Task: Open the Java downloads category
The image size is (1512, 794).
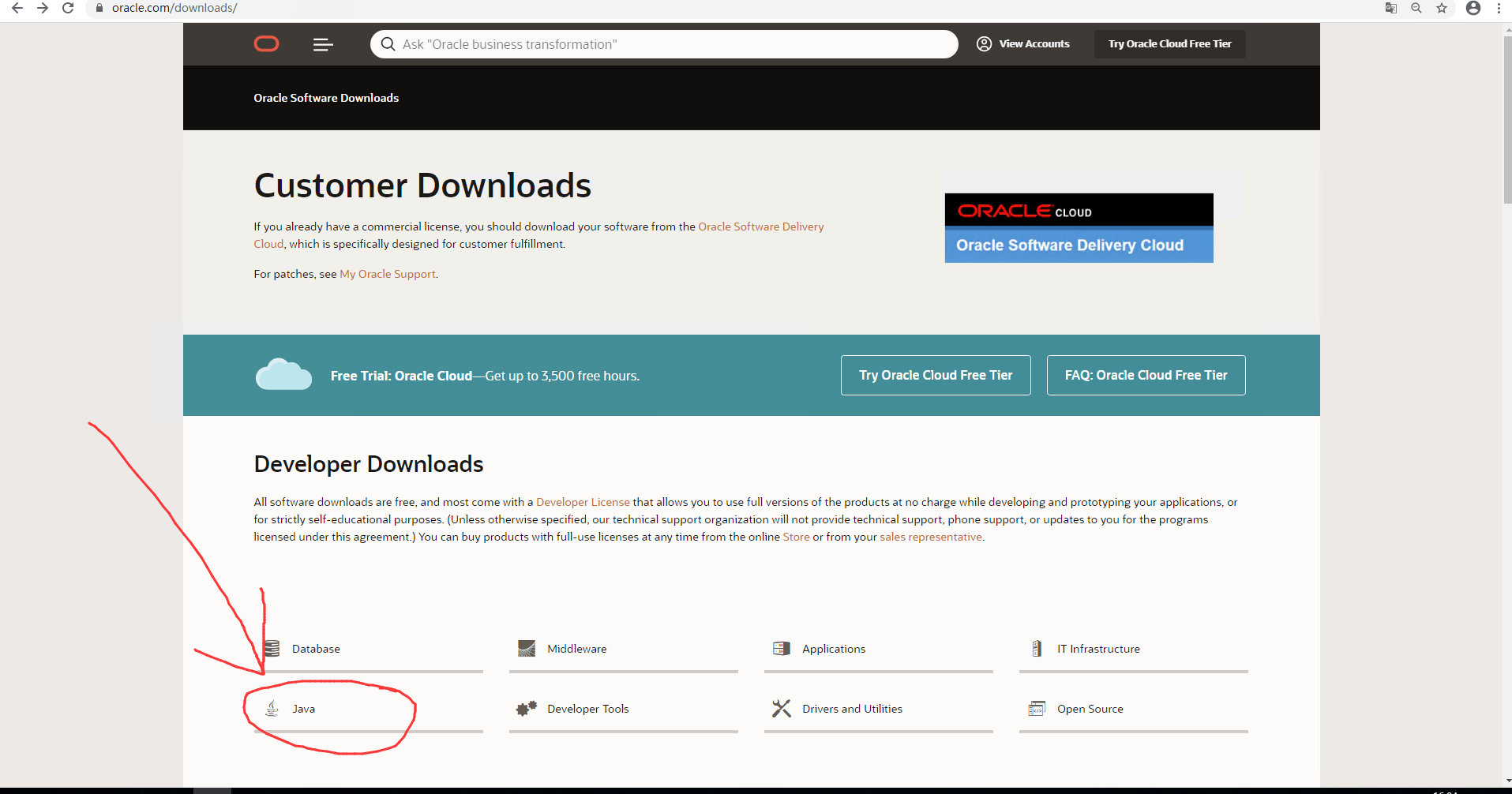Action: [369, 709]
